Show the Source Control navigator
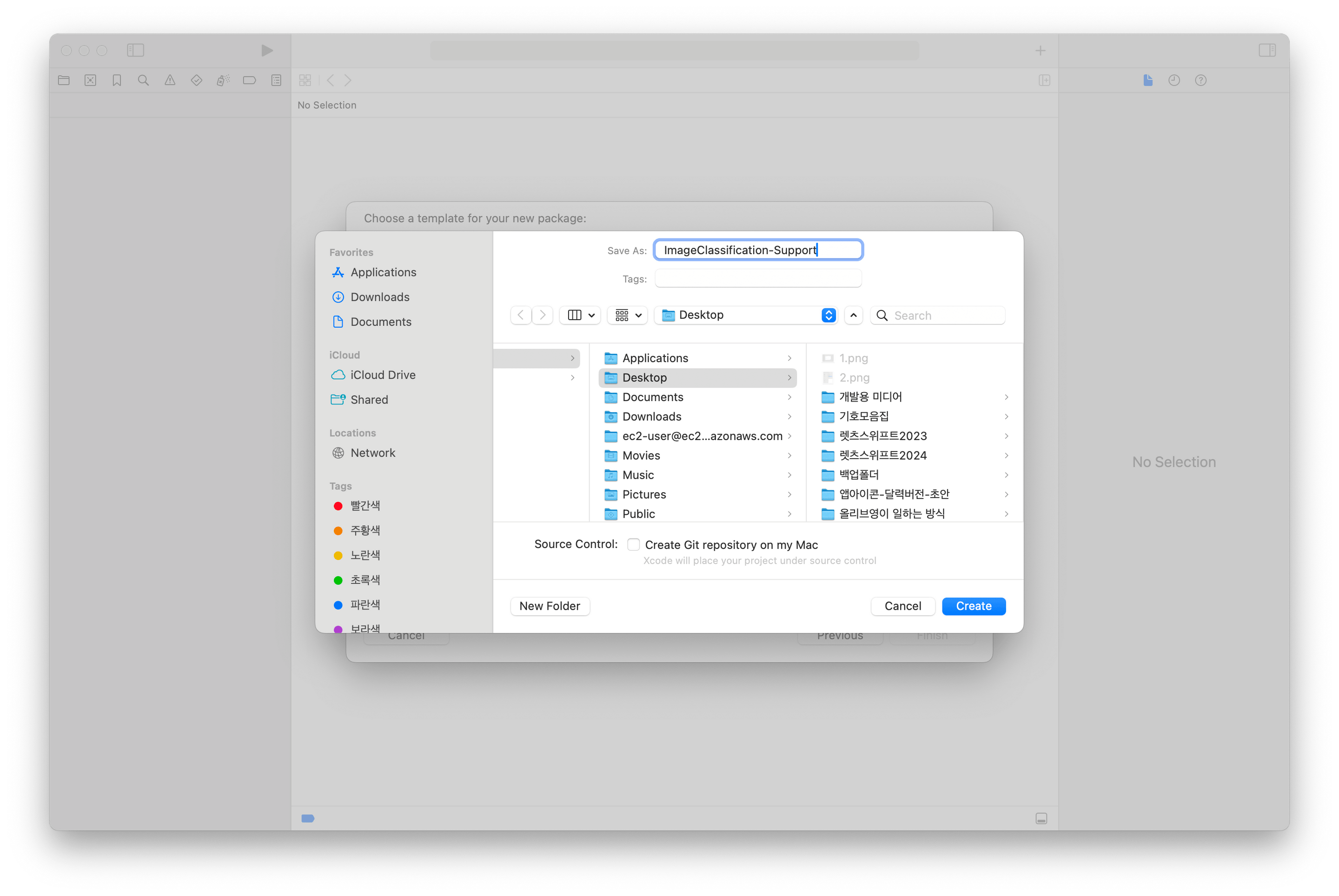Viewport: 1339px width, 896px height. (90, 80)
